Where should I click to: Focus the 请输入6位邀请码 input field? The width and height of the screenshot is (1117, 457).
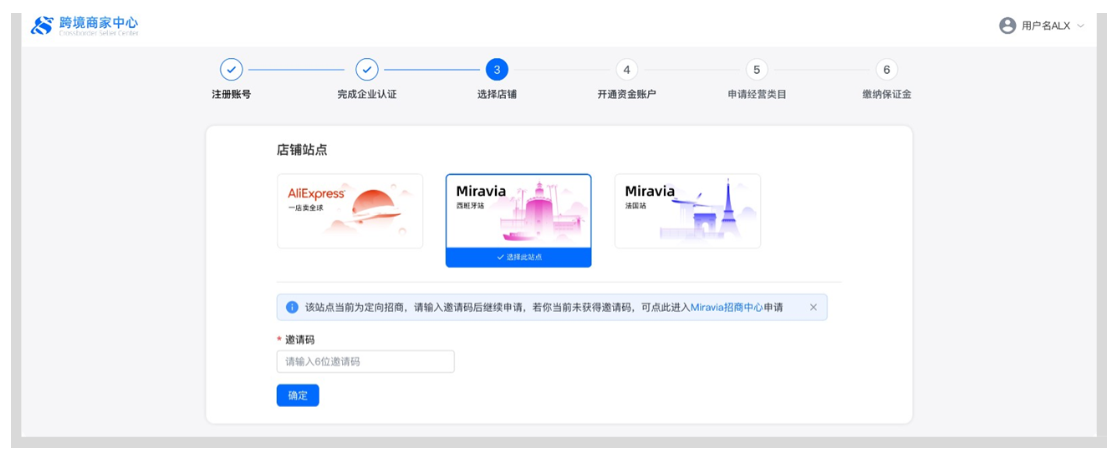(365, 361)
